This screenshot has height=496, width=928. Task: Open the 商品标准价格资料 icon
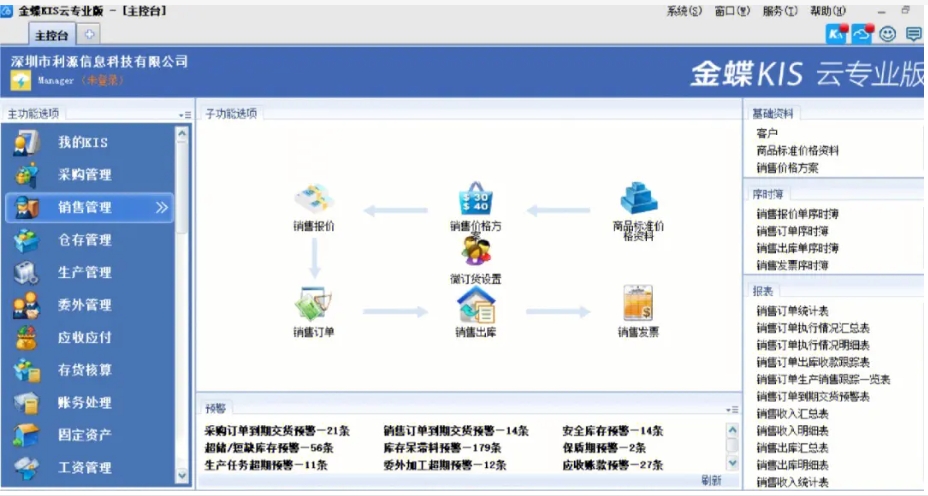639,199
